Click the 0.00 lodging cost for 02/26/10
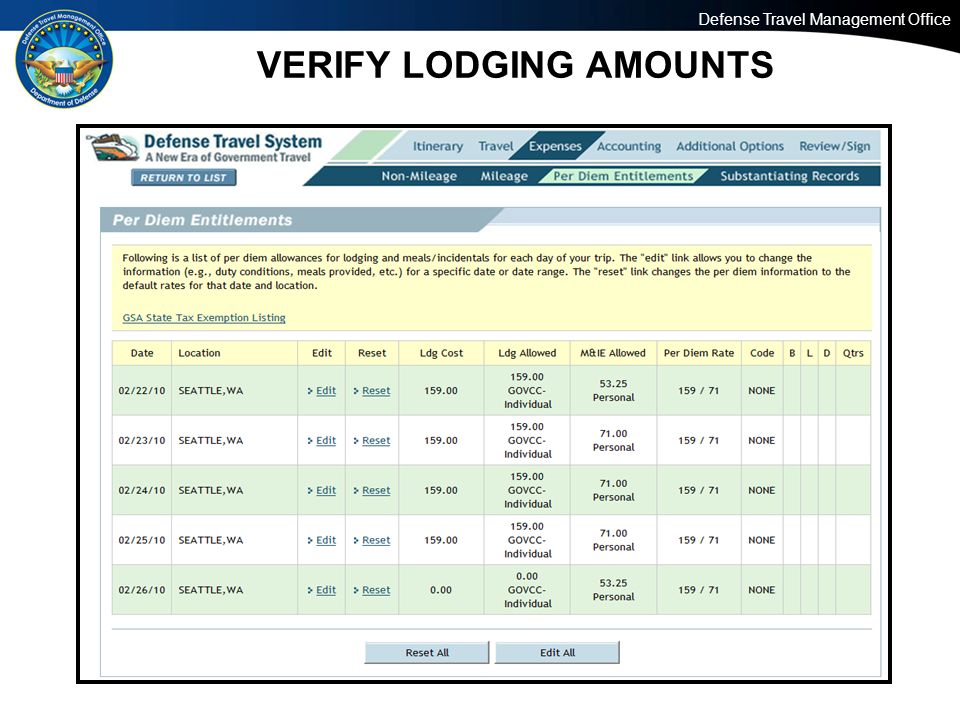Image resolution: width=960 pixels, height=720 pixels. pyautogui.click(x=441, y=590)
